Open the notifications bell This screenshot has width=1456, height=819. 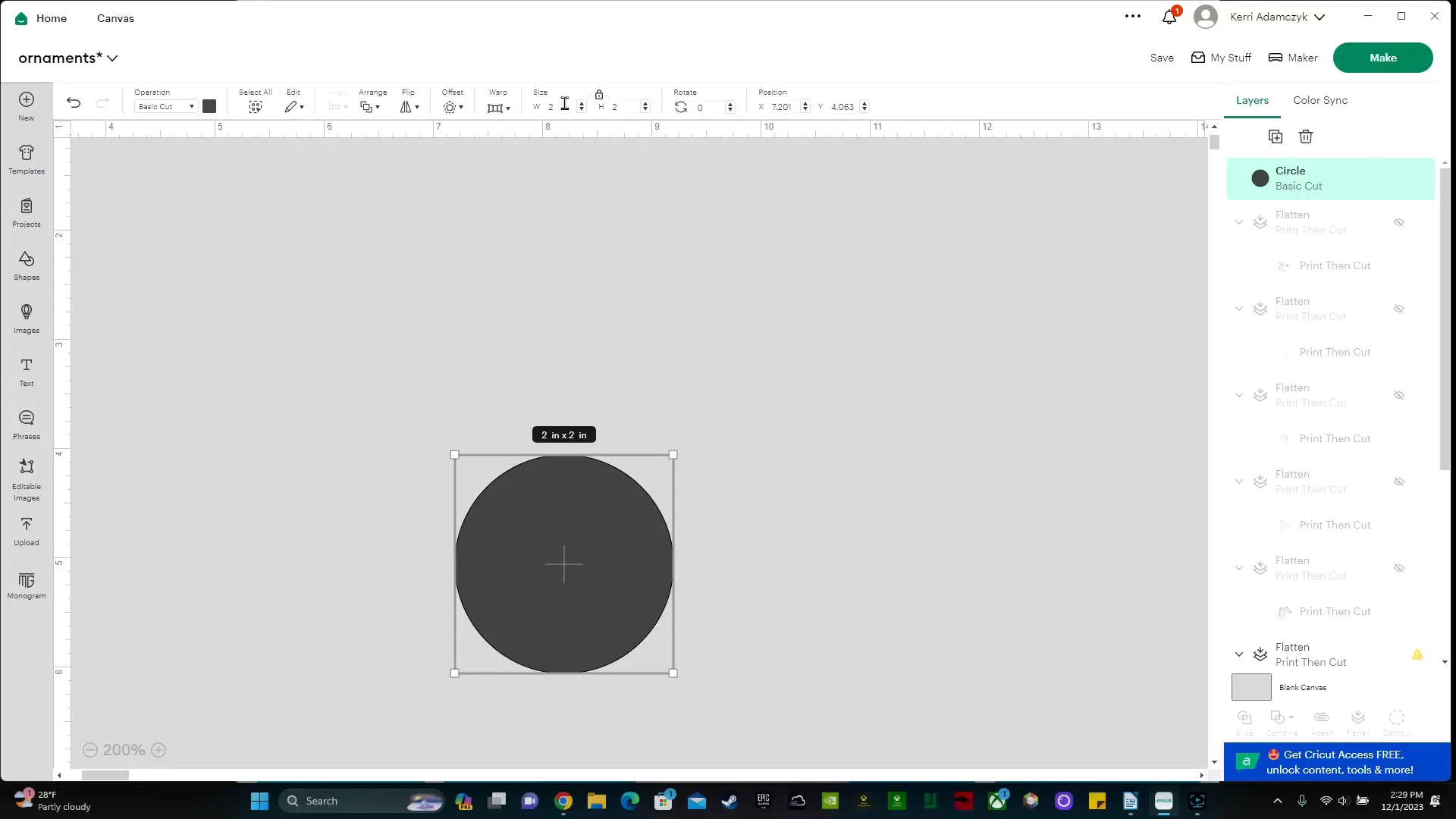pos(1169,17)
